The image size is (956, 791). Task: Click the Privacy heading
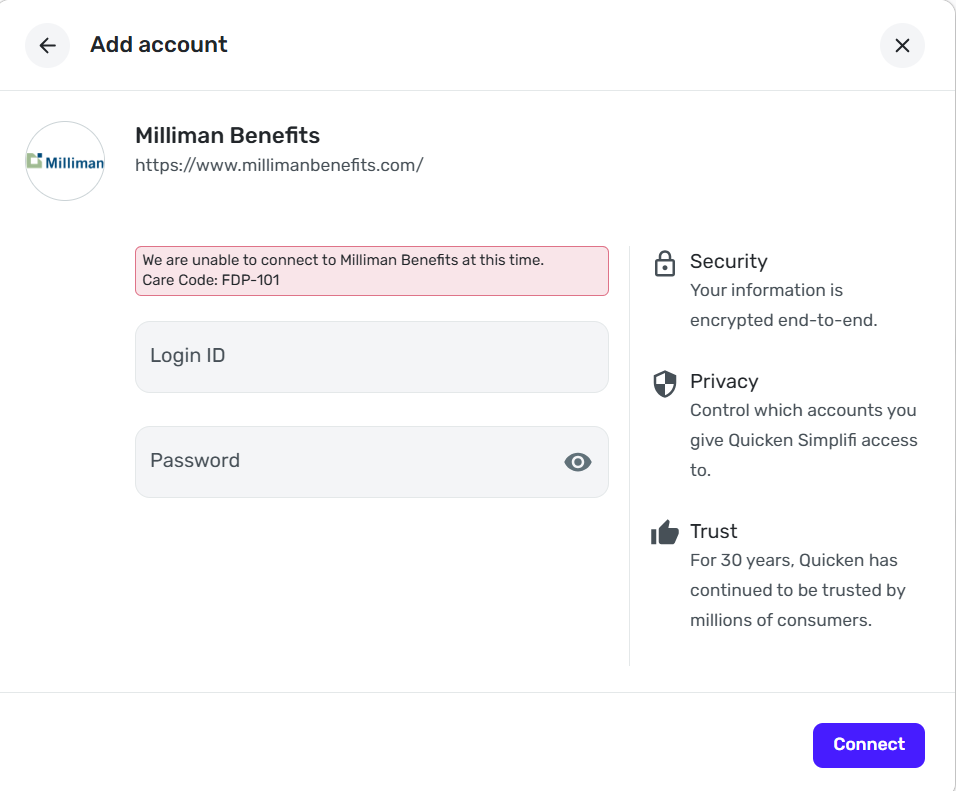[x=724, y=381]
